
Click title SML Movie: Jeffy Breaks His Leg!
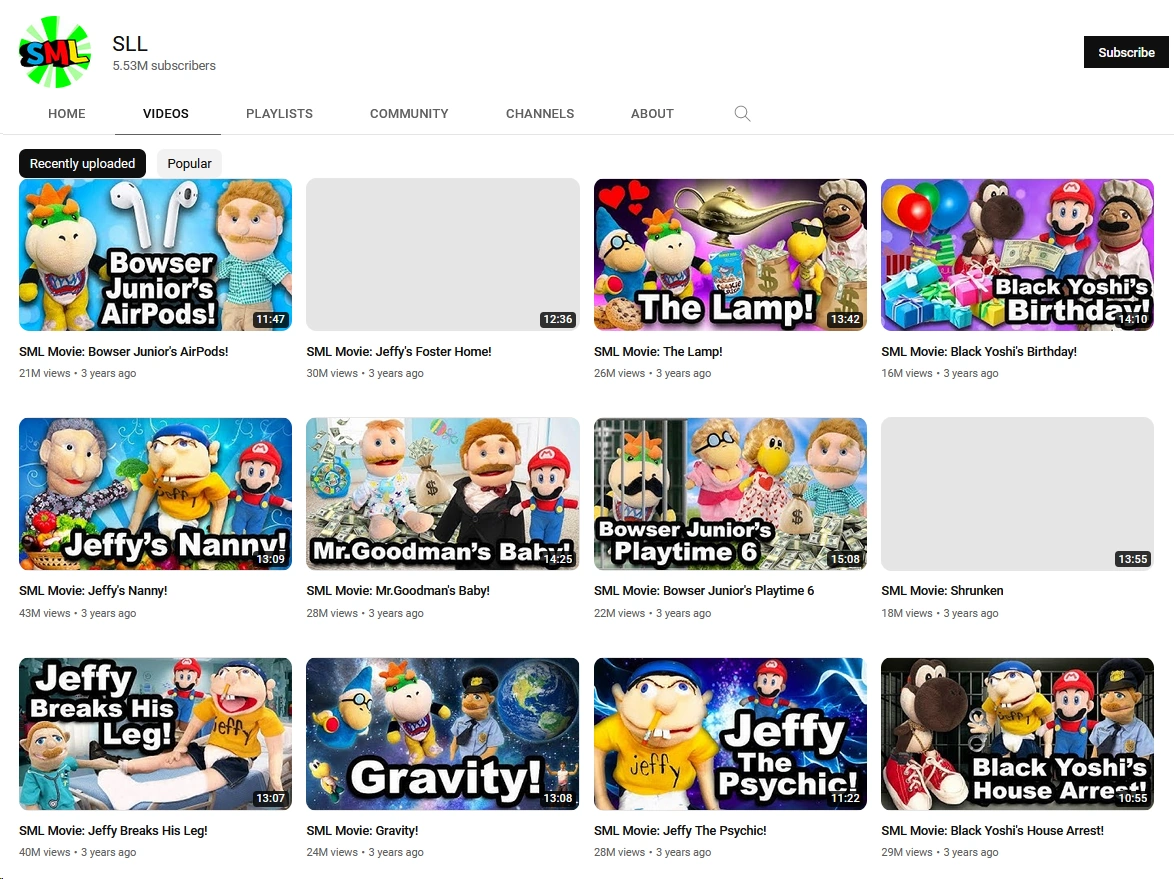coord(113,830)
